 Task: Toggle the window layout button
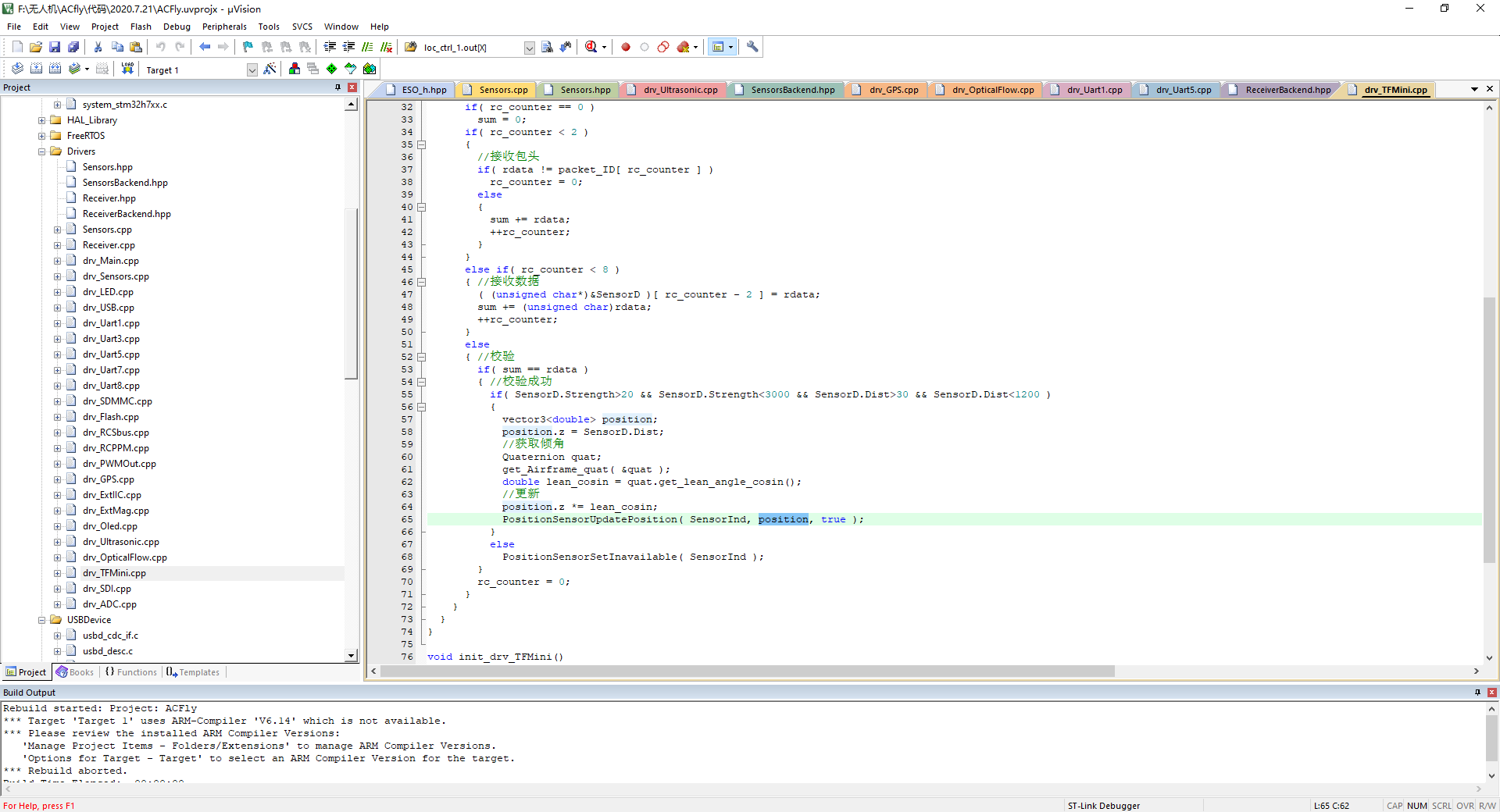coord(718,47)
